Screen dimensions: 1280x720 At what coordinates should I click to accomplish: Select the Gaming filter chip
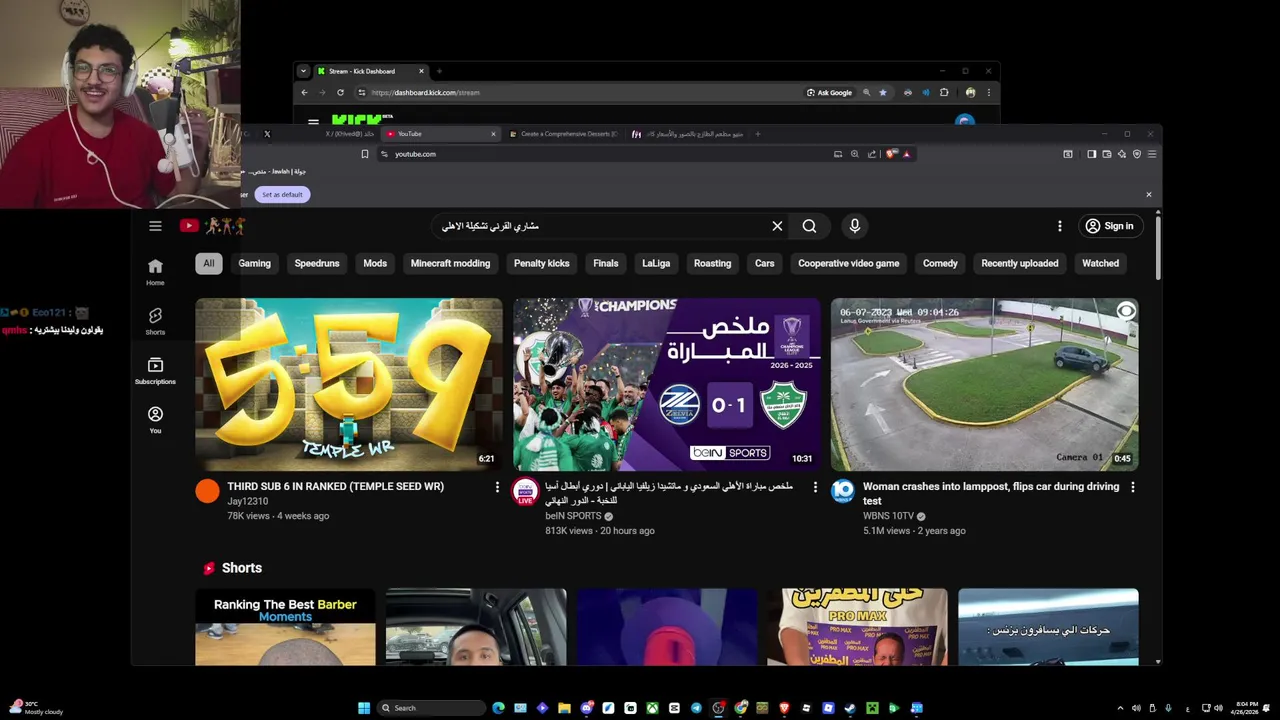point(254,263)
